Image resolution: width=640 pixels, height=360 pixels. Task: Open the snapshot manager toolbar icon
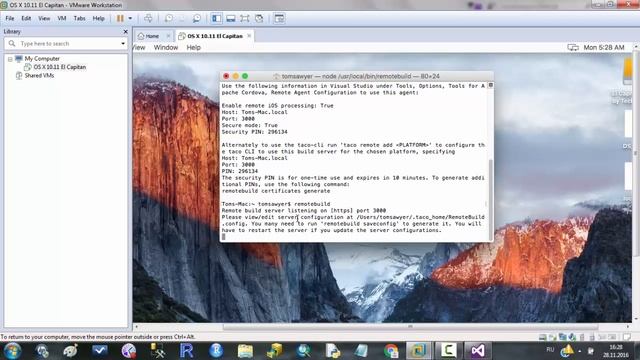point(197,18)
